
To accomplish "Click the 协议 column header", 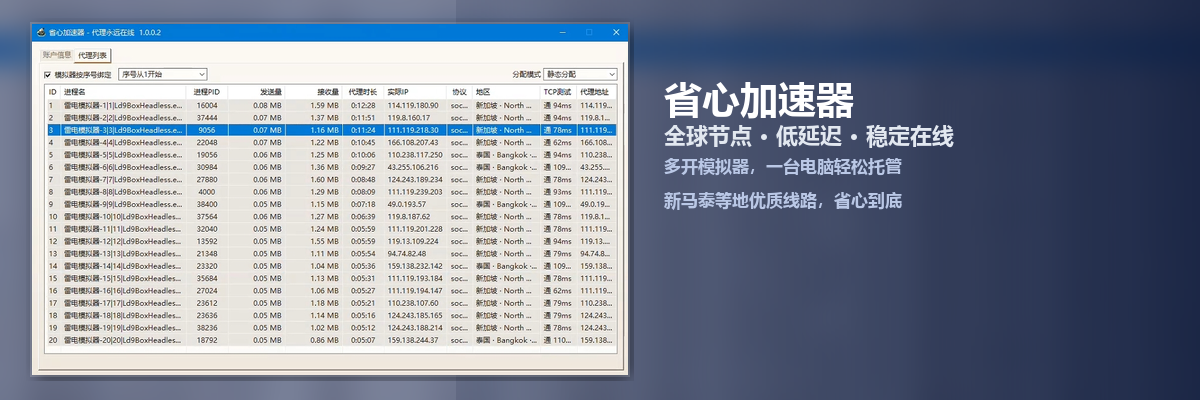I will coord(460,92).
